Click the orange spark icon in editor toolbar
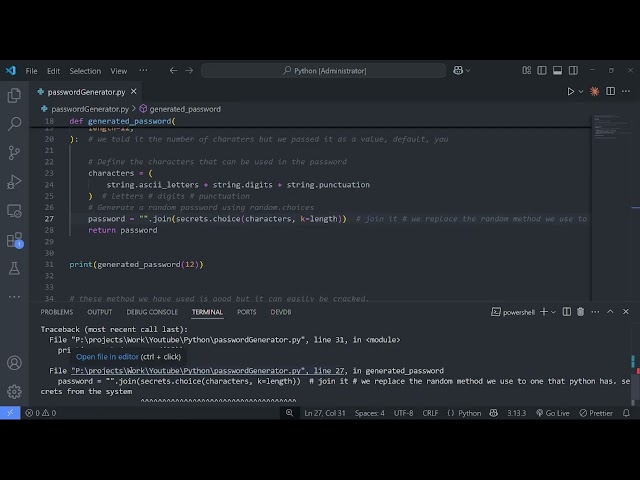640x480 pixels. click(x=595, y=91)
